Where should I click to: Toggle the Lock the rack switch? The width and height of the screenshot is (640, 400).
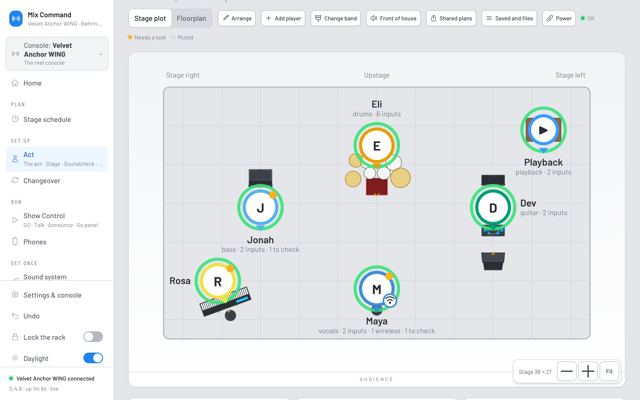[x=93, y=337]
